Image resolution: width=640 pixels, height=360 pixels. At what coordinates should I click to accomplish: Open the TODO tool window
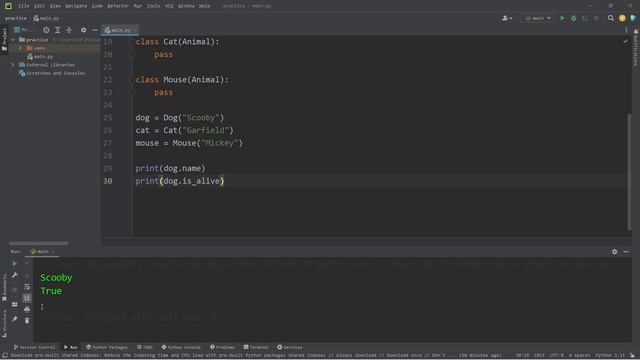point(144,347)
